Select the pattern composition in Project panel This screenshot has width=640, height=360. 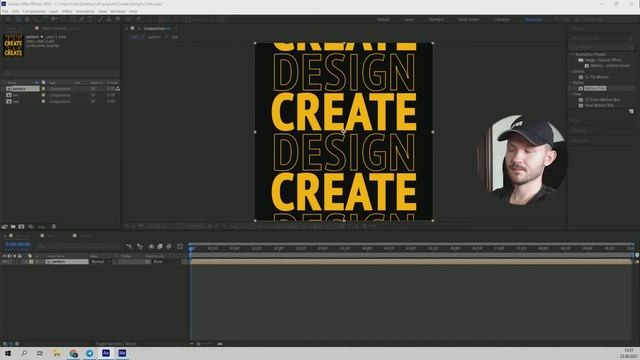click(x=22, y=89)
